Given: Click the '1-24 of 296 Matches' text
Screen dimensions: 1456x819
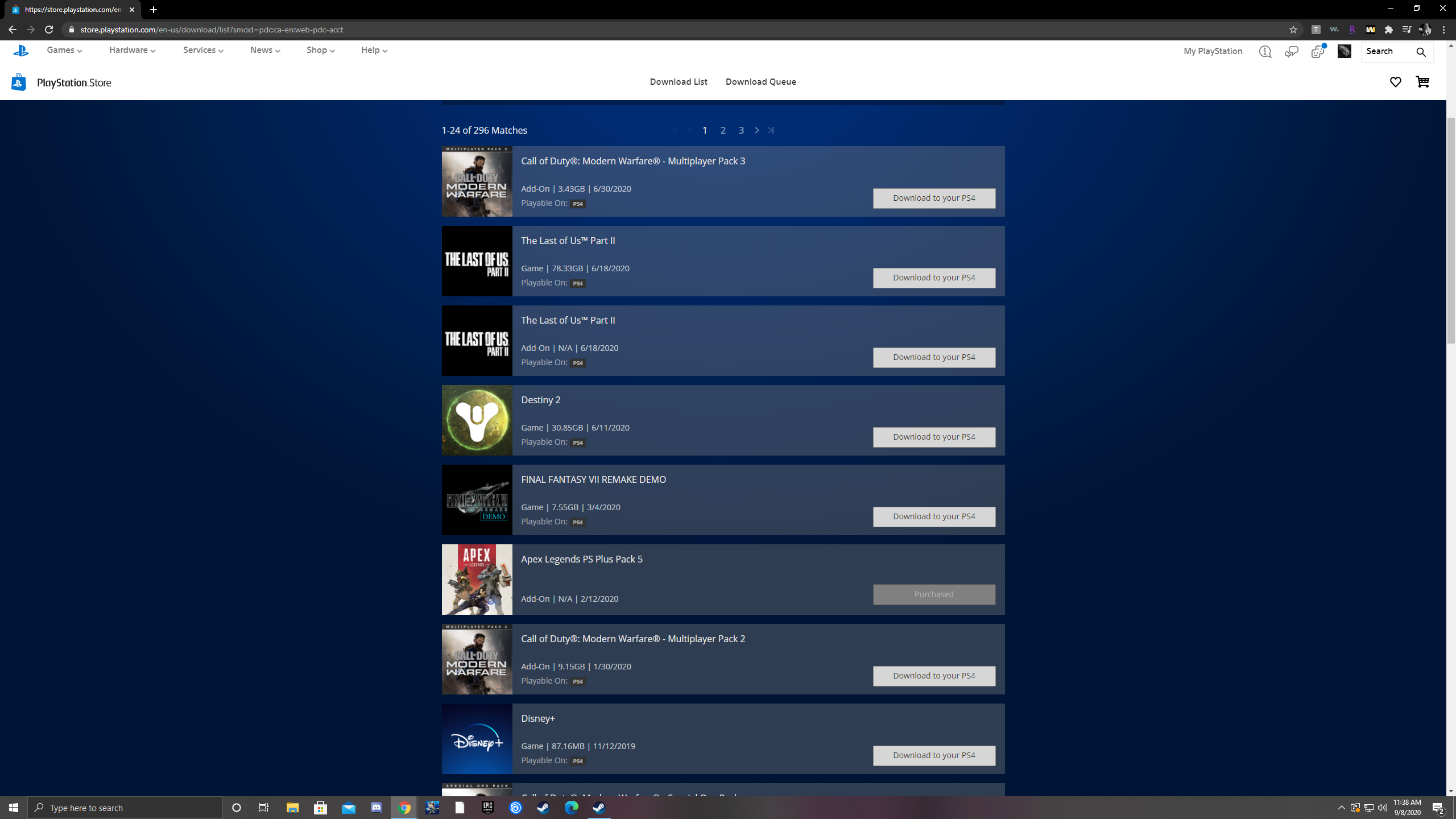Looking at the screenshot, I should [484, 130].
